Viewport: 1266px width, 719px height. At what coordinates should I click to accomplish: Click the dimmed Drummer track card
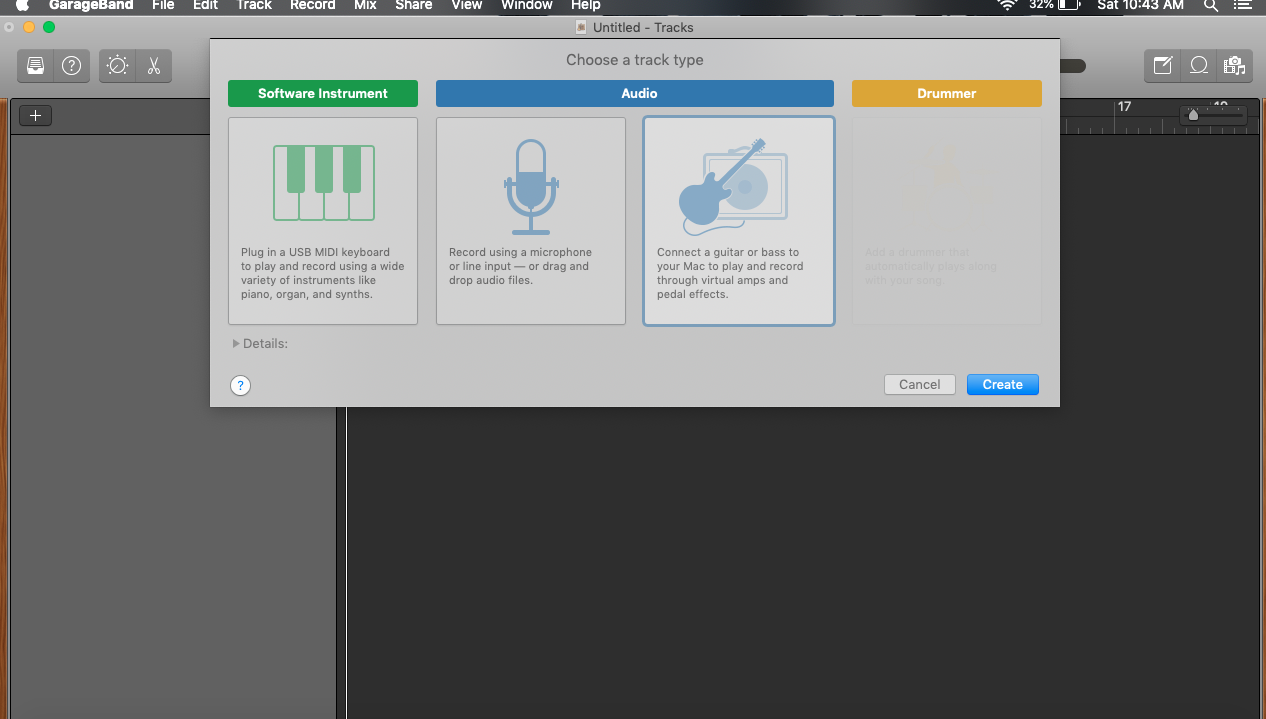tap(947, 221)
